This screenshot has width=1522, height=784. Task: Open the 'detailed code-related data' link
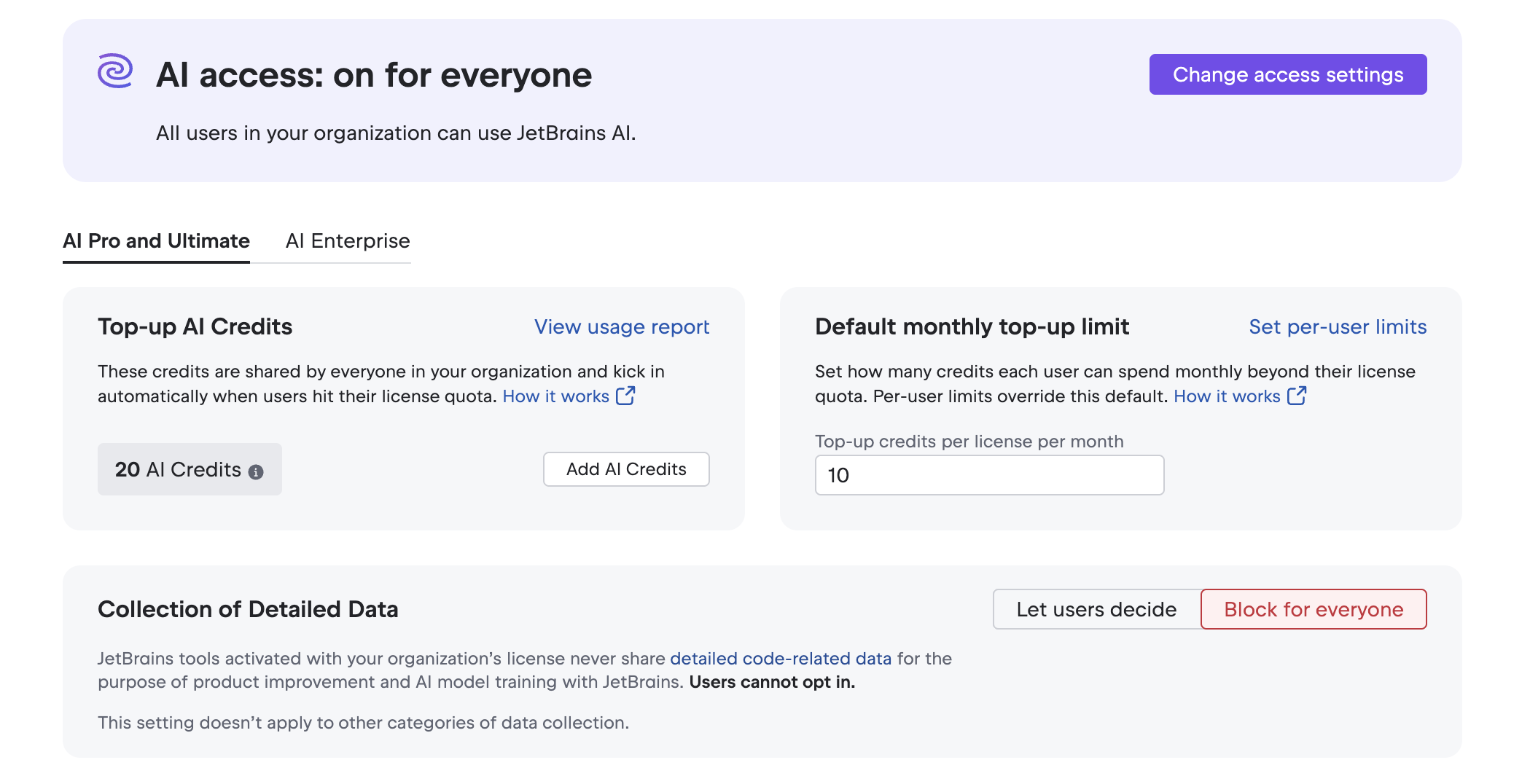point(780,659)
